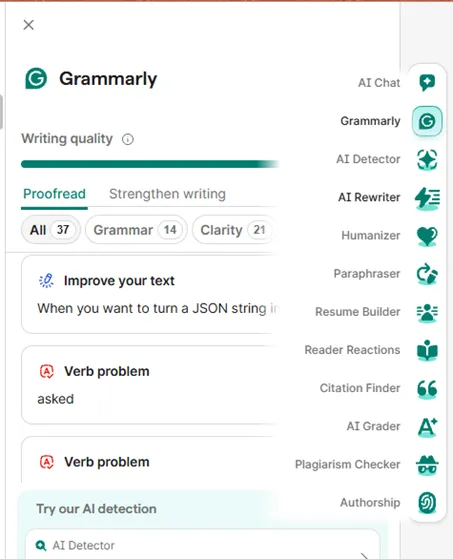Select the active Grammarly sidebar icon

[x=427, y=121]
